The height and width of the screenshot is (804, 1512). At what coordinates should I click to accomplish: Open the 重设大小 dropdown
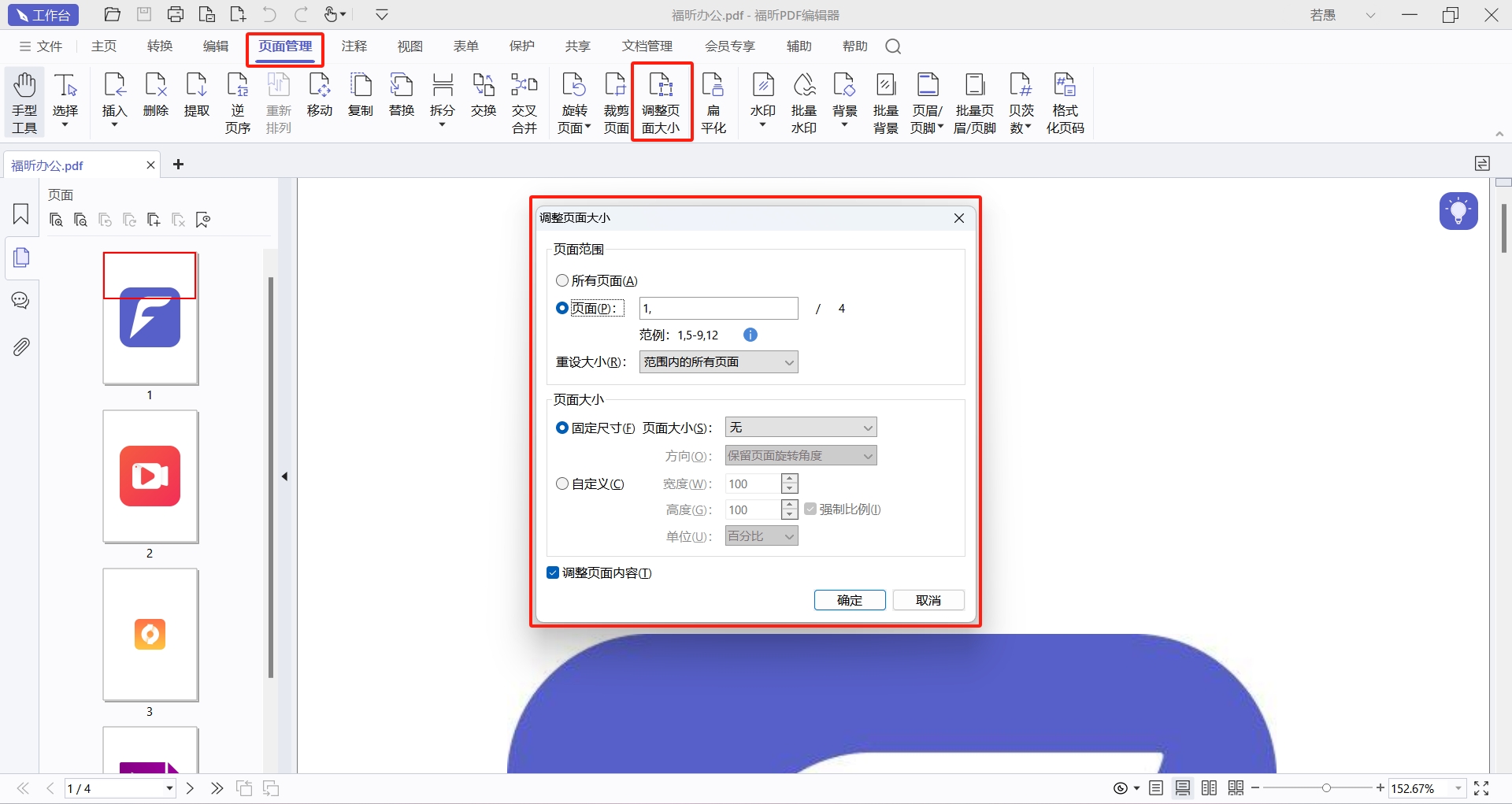pos(718,361)
